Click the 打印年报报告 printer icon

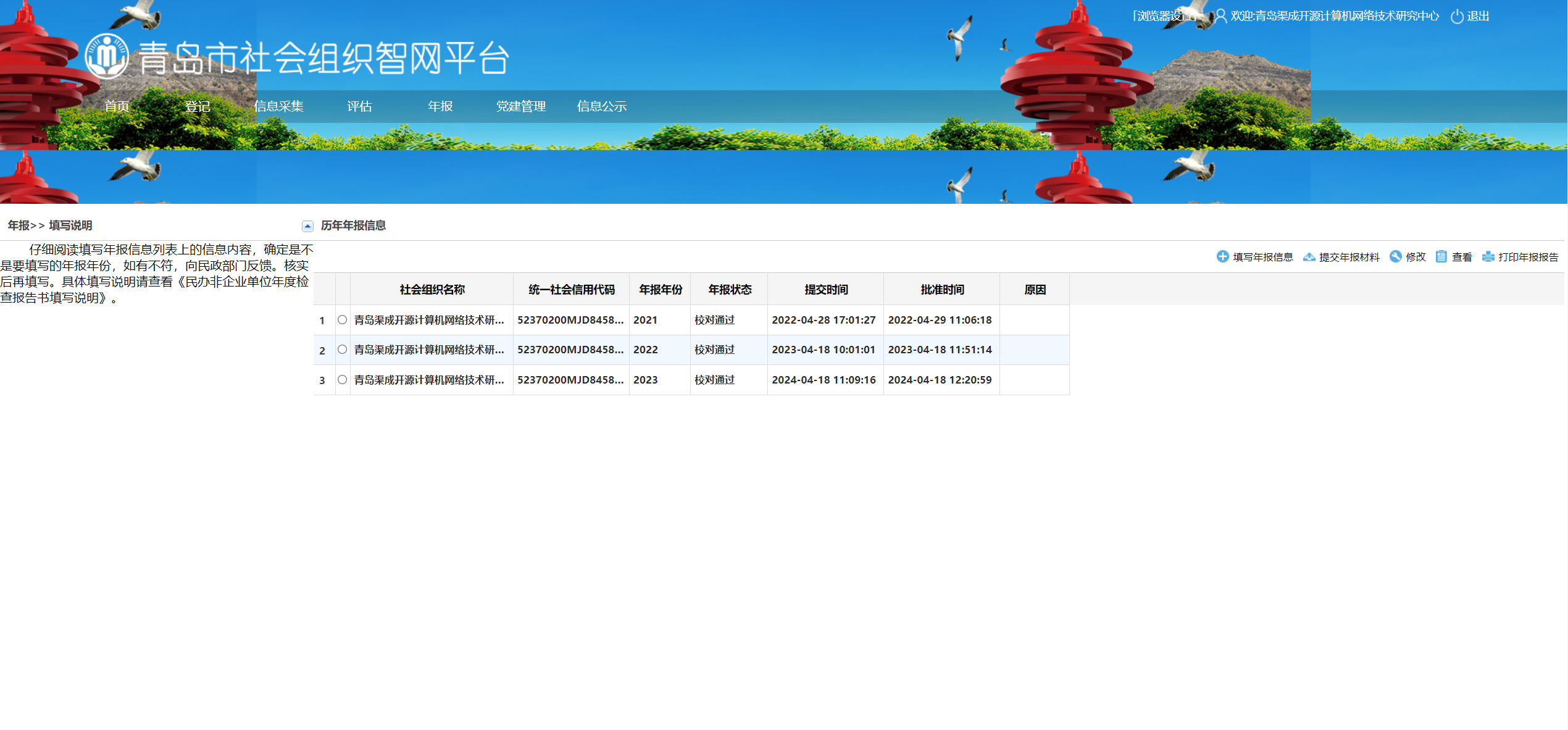point(1488,256)
